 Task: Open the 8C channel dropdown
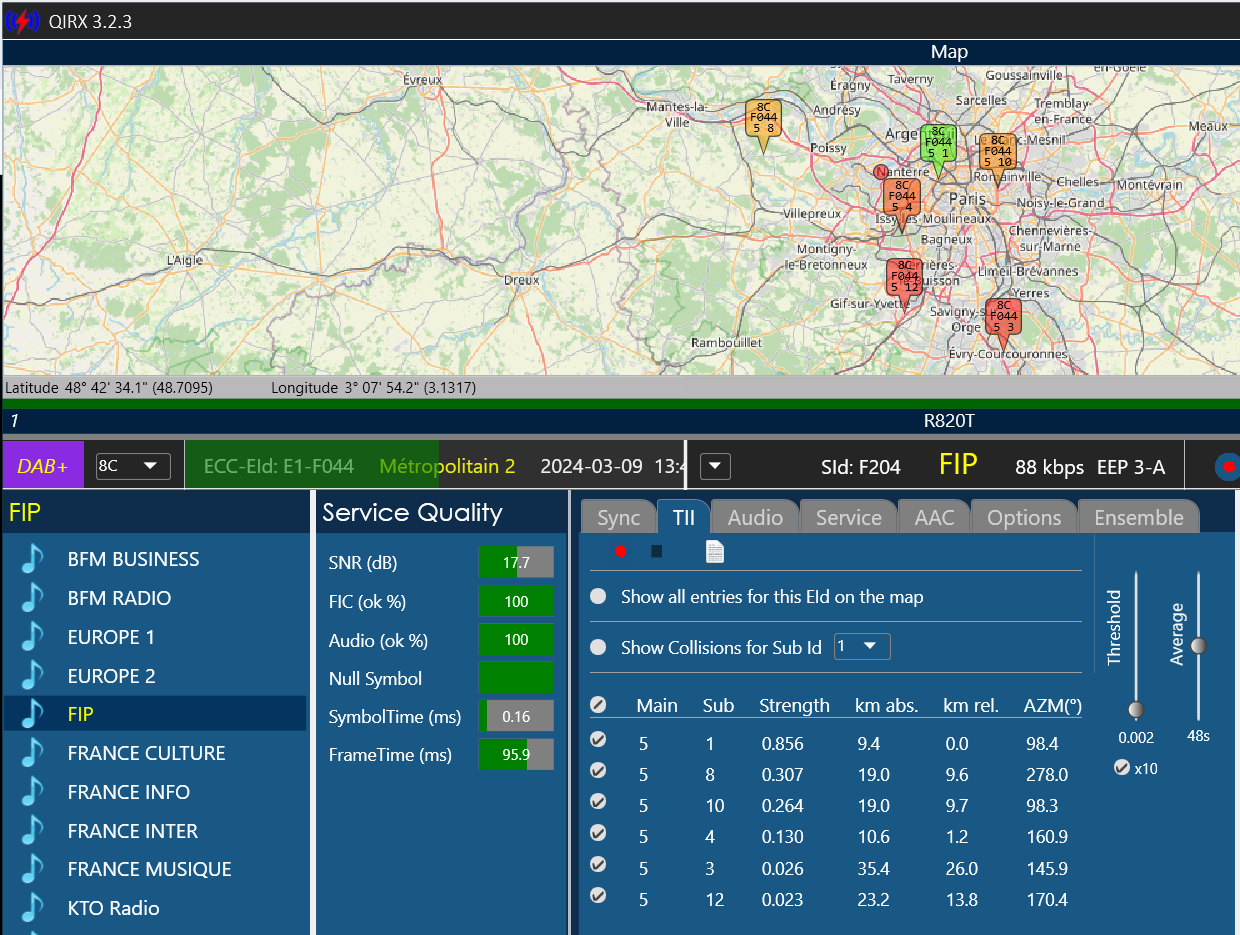133,466
